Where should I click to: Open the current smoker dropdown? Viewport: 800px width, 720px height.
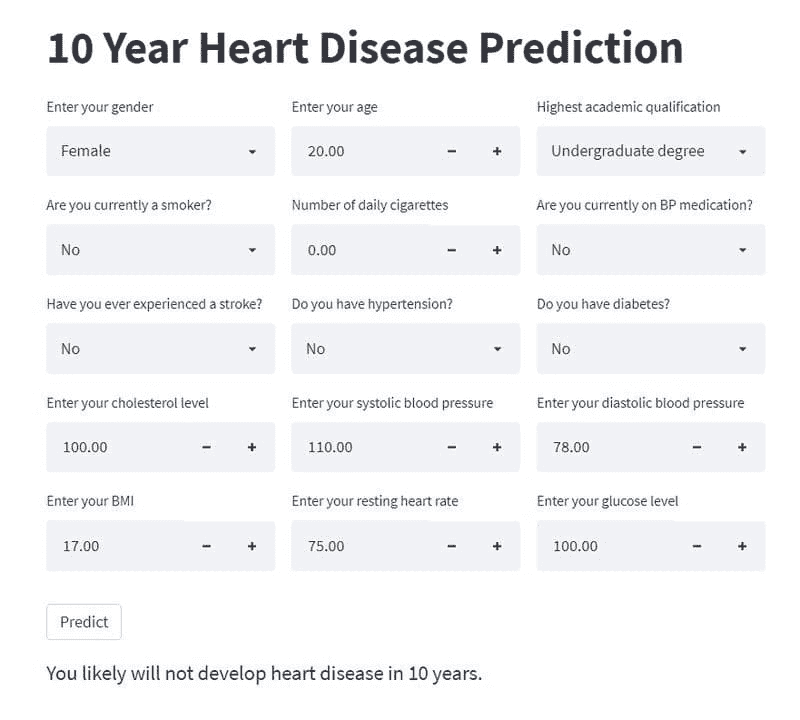click(160, 250)
